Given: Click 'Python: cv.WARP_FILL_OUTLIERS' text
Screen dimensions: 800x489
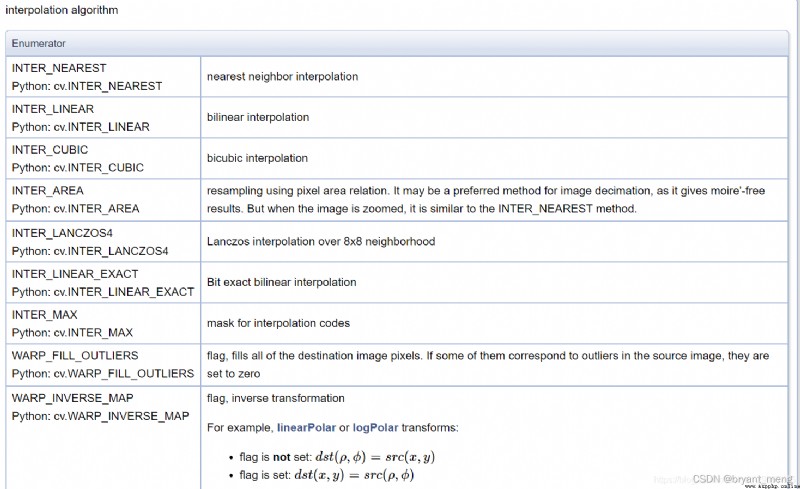Looking at the screenshot, I should tap(103, 374).
